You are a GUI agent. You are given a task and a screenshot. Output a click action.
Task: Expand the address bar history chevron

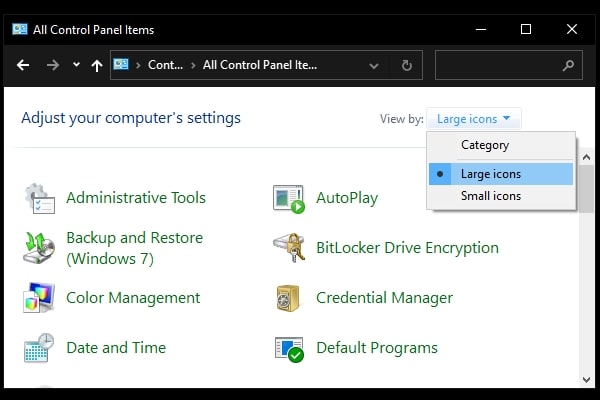coord(374,66)
